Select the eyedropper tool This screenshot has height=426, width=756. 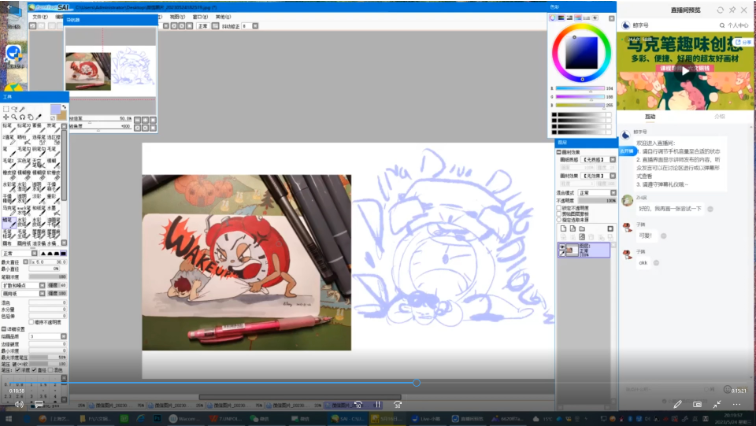coord(39,117)
